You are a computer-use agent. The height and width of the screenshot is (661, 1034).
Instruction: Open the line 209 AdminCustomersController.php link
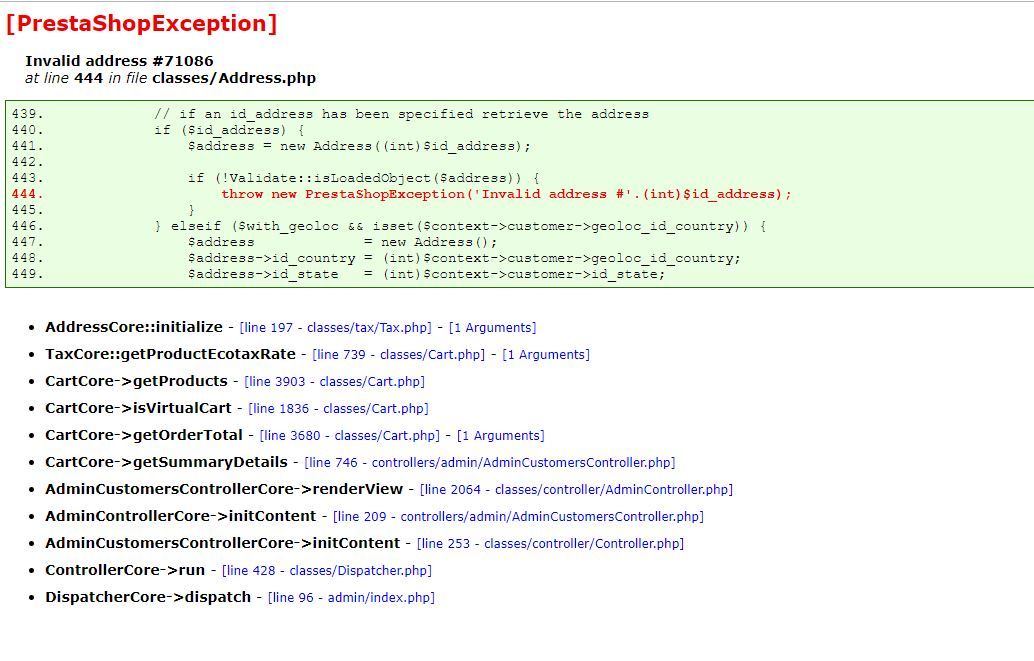click(518, 517)
